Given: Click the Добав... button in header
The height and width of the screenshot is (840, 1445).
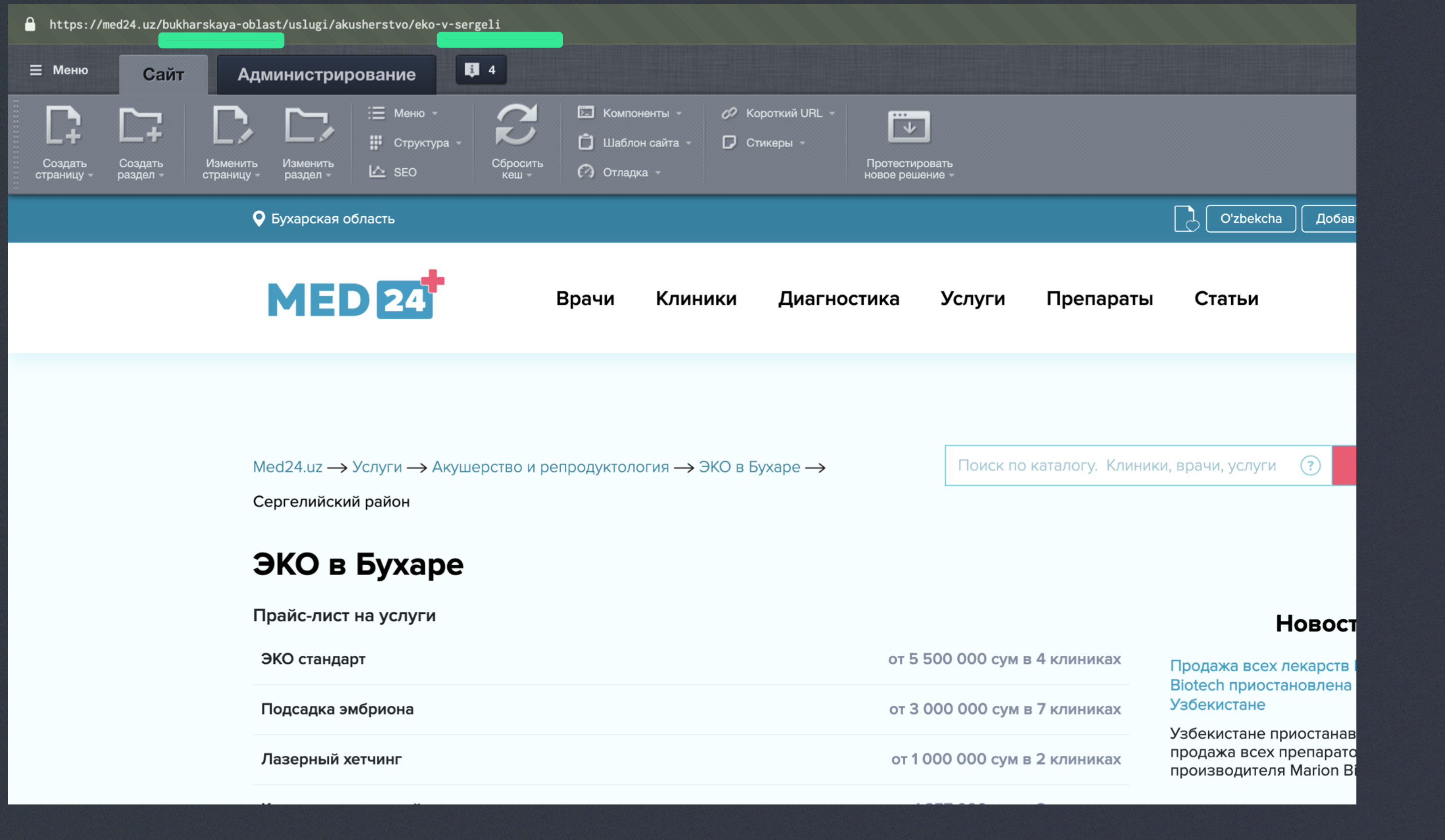Looking at the screenshot, I should coord(1329,218).
